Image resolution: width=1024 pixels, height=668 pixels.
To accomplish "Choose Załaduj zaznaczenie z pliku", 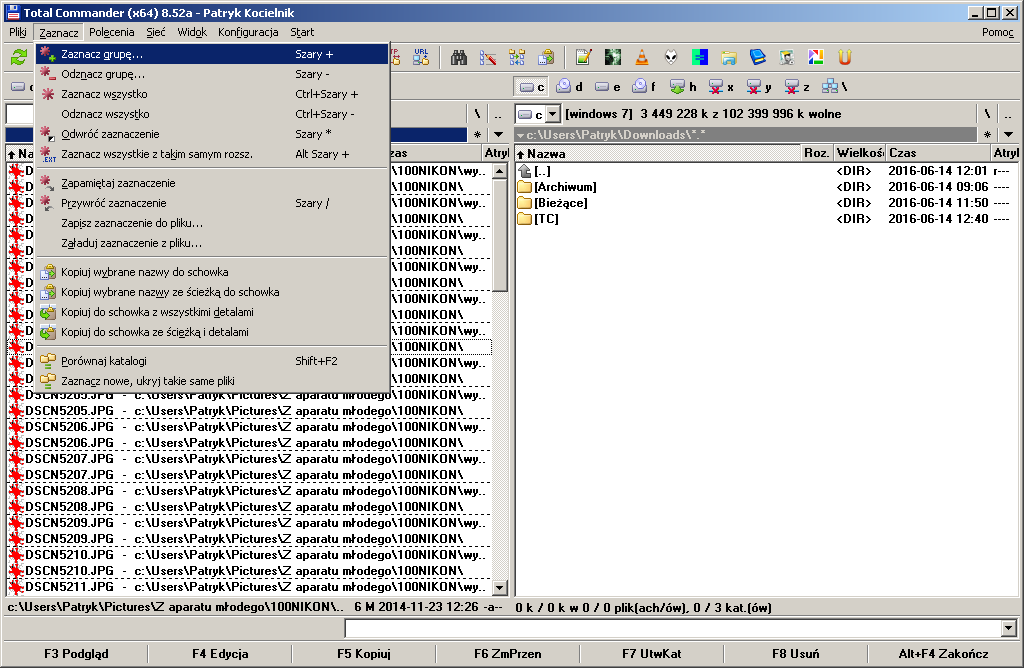I will click(x=212, y=243).
